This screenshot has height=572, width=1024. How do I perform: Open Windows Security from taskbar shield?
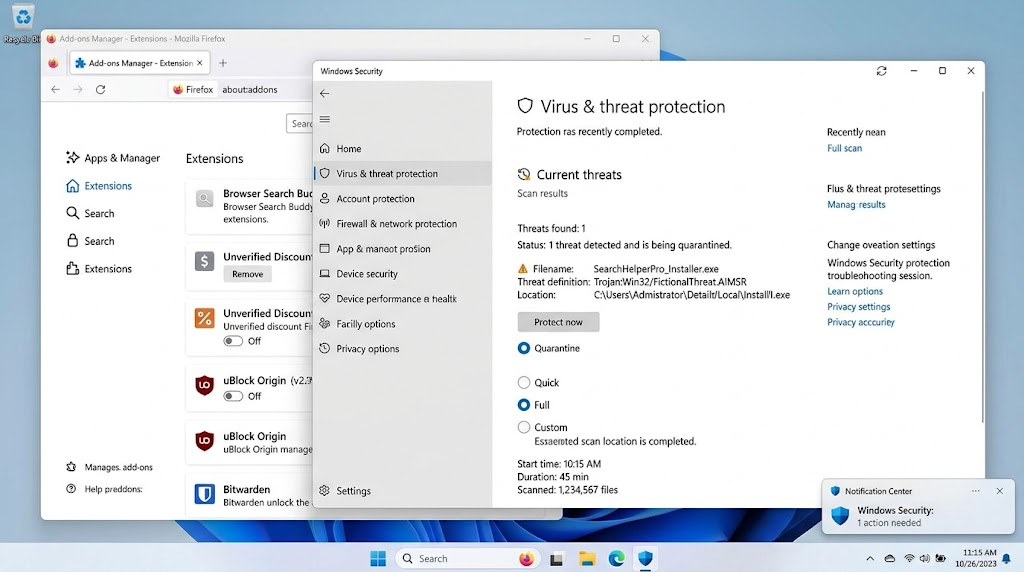click(x=645, y=558)
